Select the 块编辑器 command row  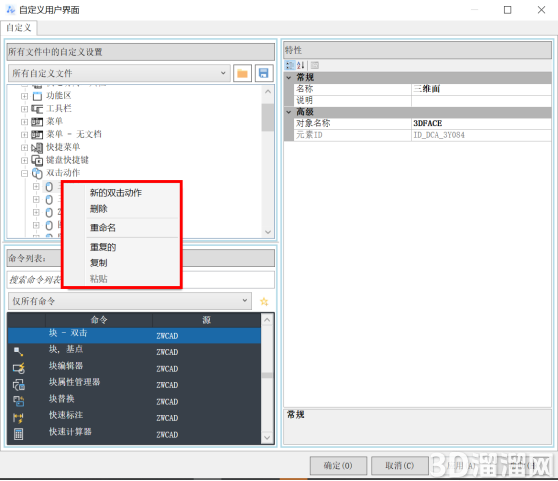134,368
